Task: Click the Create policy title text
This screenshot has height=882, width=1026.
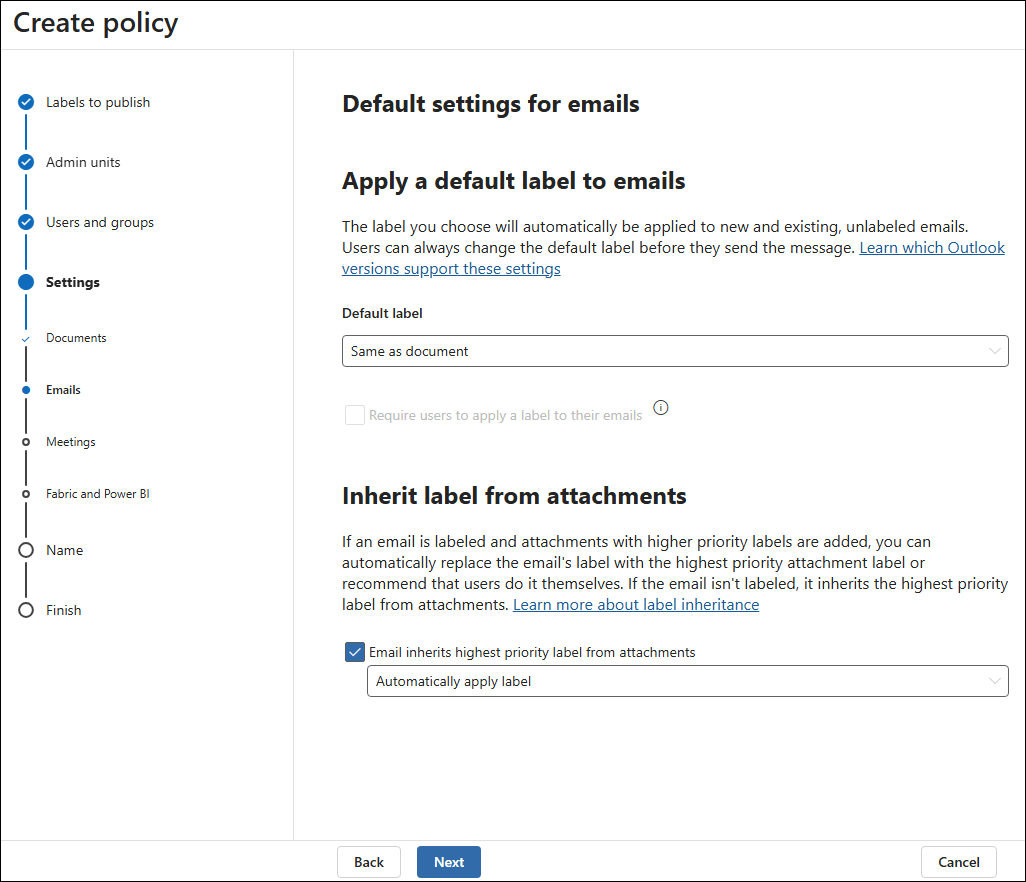Action: pos(96,23)
